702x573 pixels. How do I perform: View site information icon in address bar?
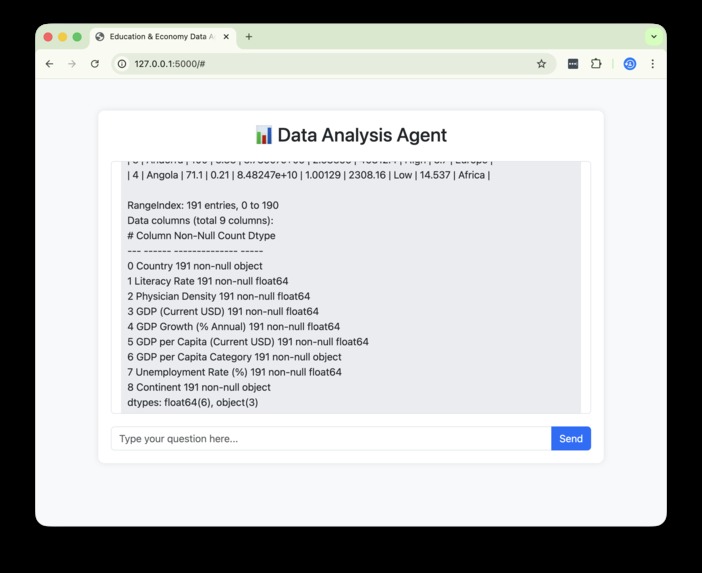point(122,64)
